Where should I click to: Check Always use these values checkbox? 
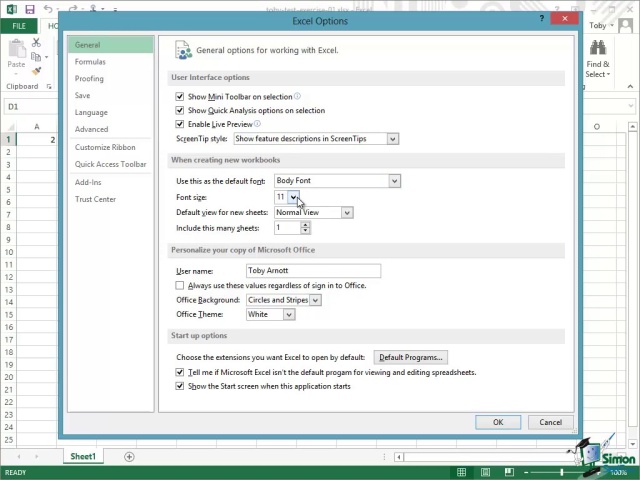(180, 285)
